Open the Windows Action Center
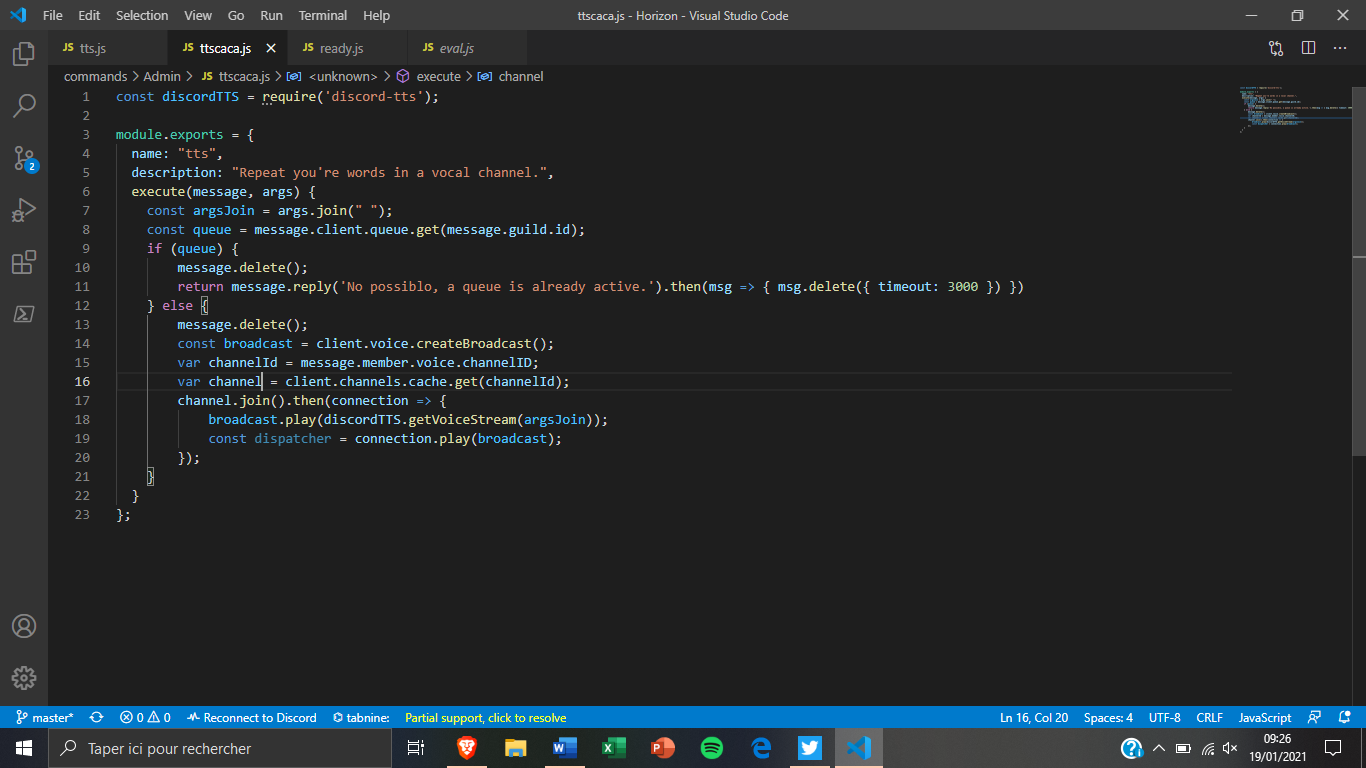The image size is (1366, 768). click(x=1333, y=748)
